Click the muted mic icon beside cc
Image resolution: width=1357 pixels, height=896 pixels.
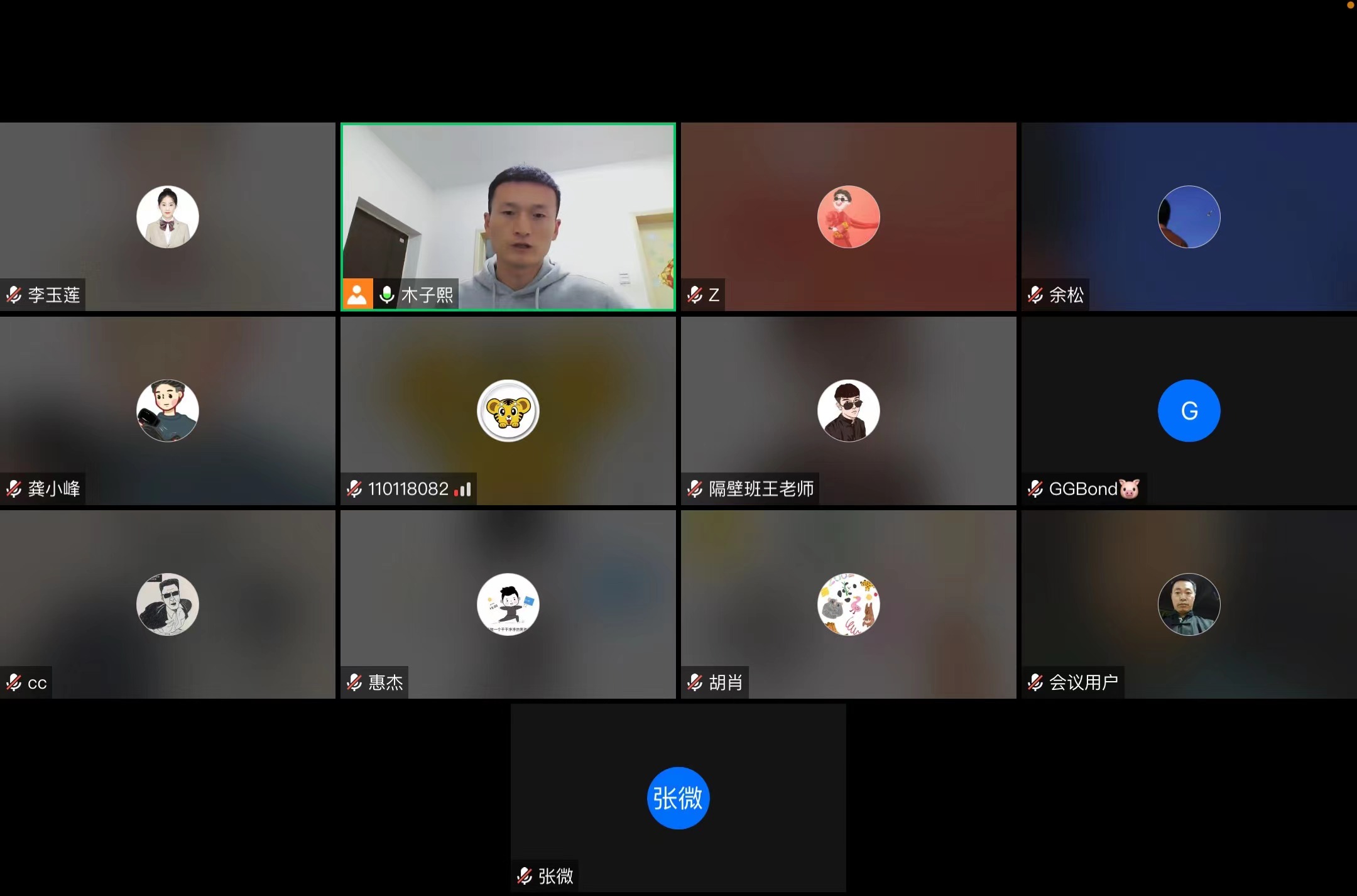tap(13, 682)
